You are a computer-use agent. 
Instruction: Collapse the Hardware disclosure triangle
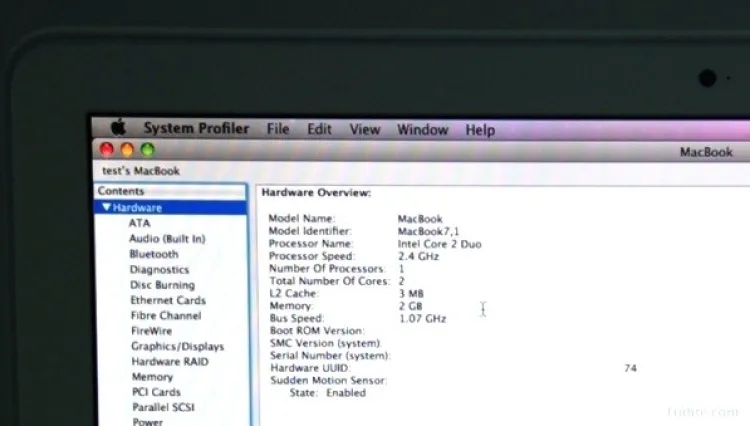pyautogui.click(x=105, y=208)
